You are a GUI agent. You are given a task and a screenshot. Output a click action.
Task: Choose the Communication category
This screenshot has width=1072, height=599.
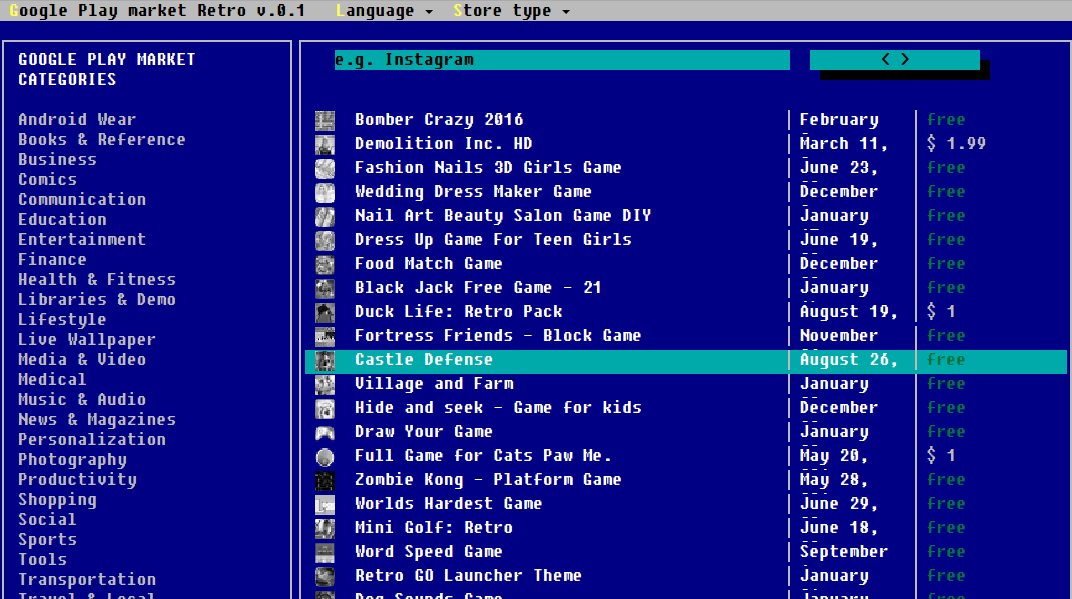(82, 200)
